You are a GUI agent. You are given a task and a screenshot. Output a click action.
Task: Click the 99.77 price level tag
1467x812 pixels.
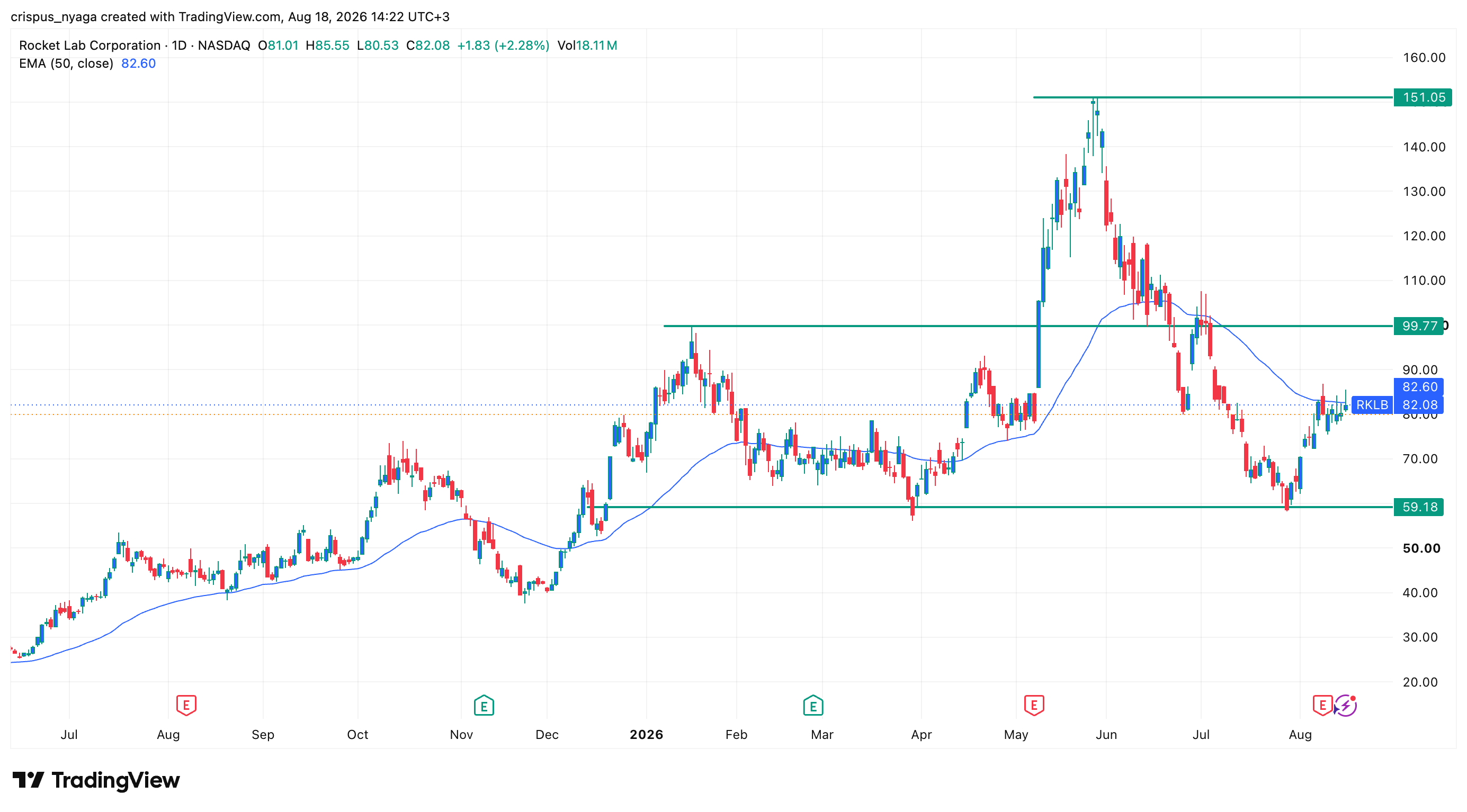[1419, 326]
